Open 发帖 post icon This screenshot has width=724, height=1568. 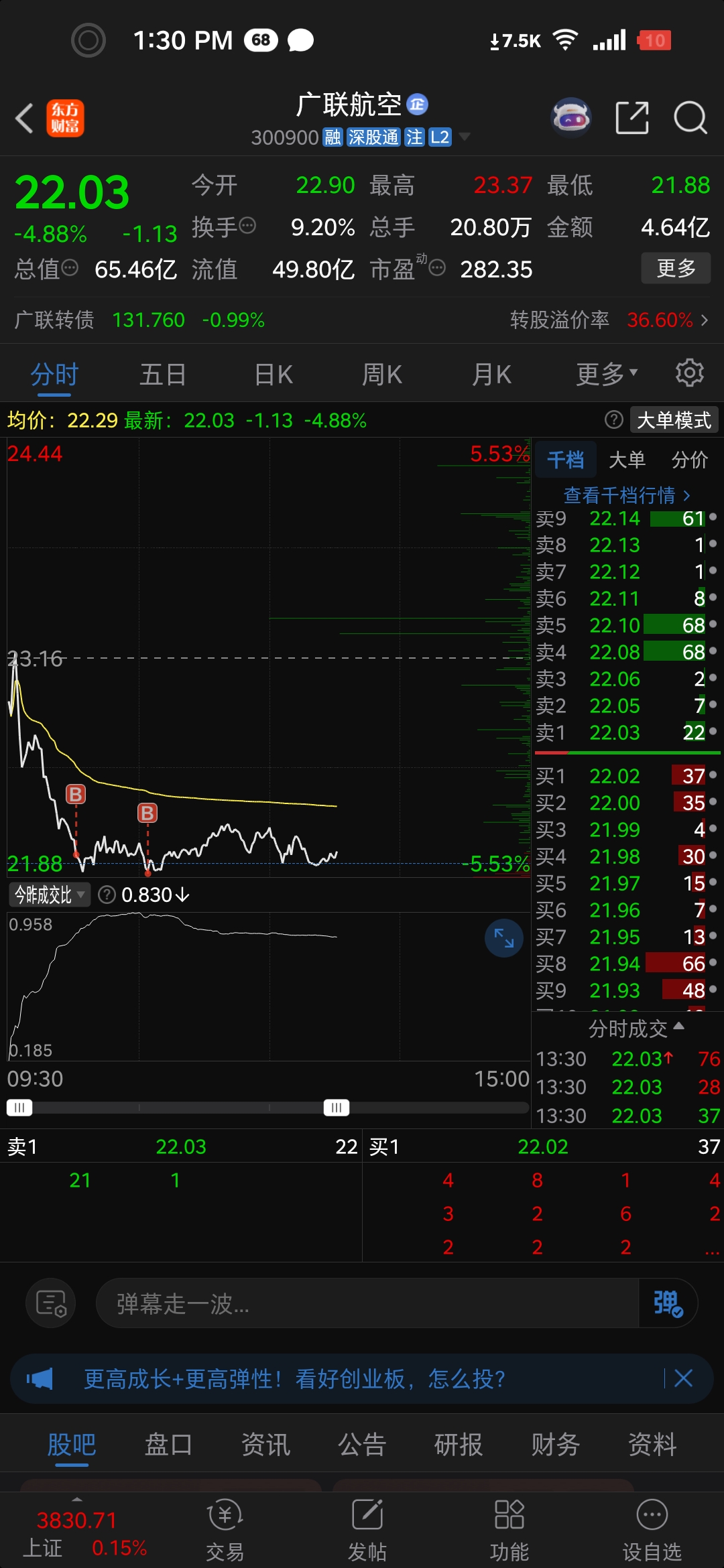(x=367, y=1530)
